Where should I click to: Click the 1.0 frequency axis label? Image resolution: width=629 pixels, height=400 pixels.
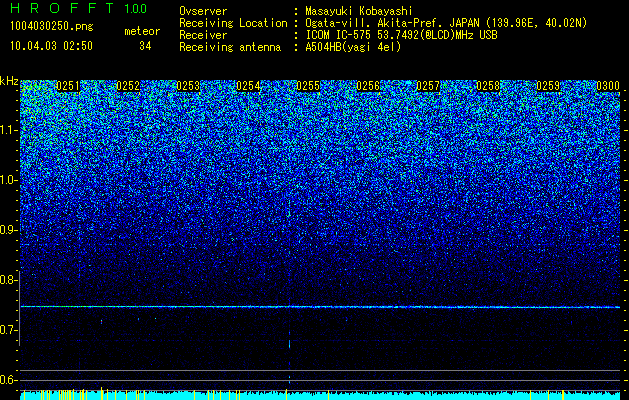click(x=8, y=180)
